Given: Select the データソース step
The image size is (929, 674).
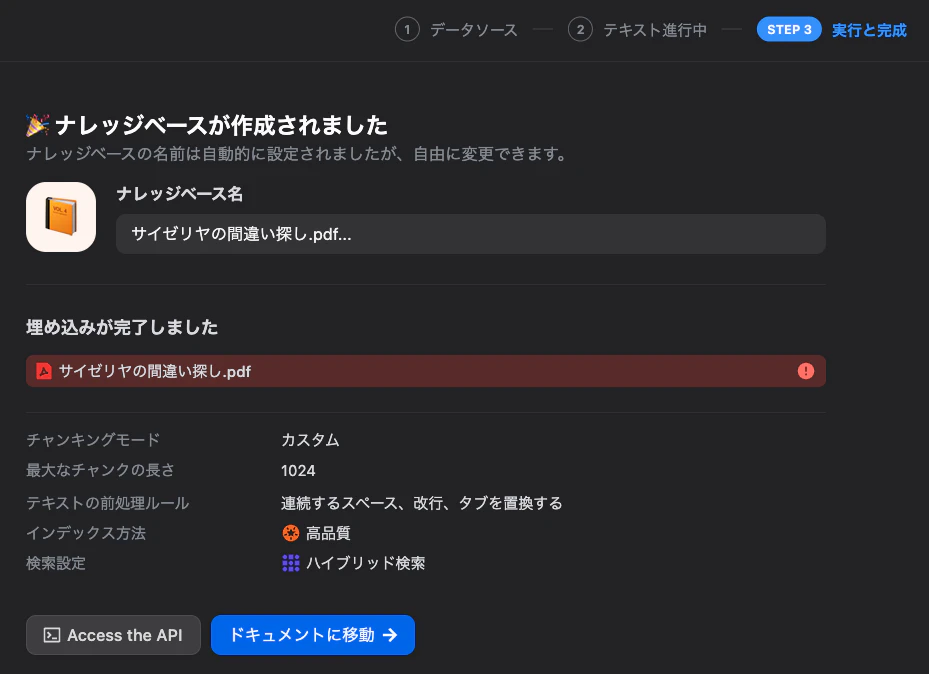Looking at the screenshot, I should (473, 30).
